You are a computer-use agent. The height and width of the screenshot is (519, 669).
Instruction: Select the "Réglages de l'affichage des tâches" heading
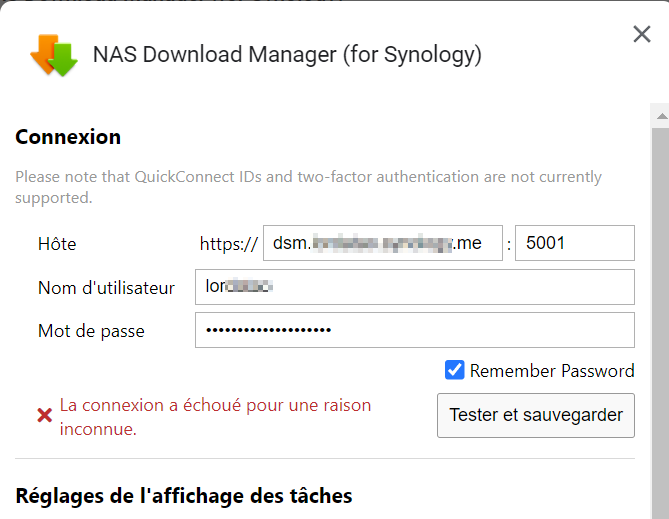(x=184, y=495)
